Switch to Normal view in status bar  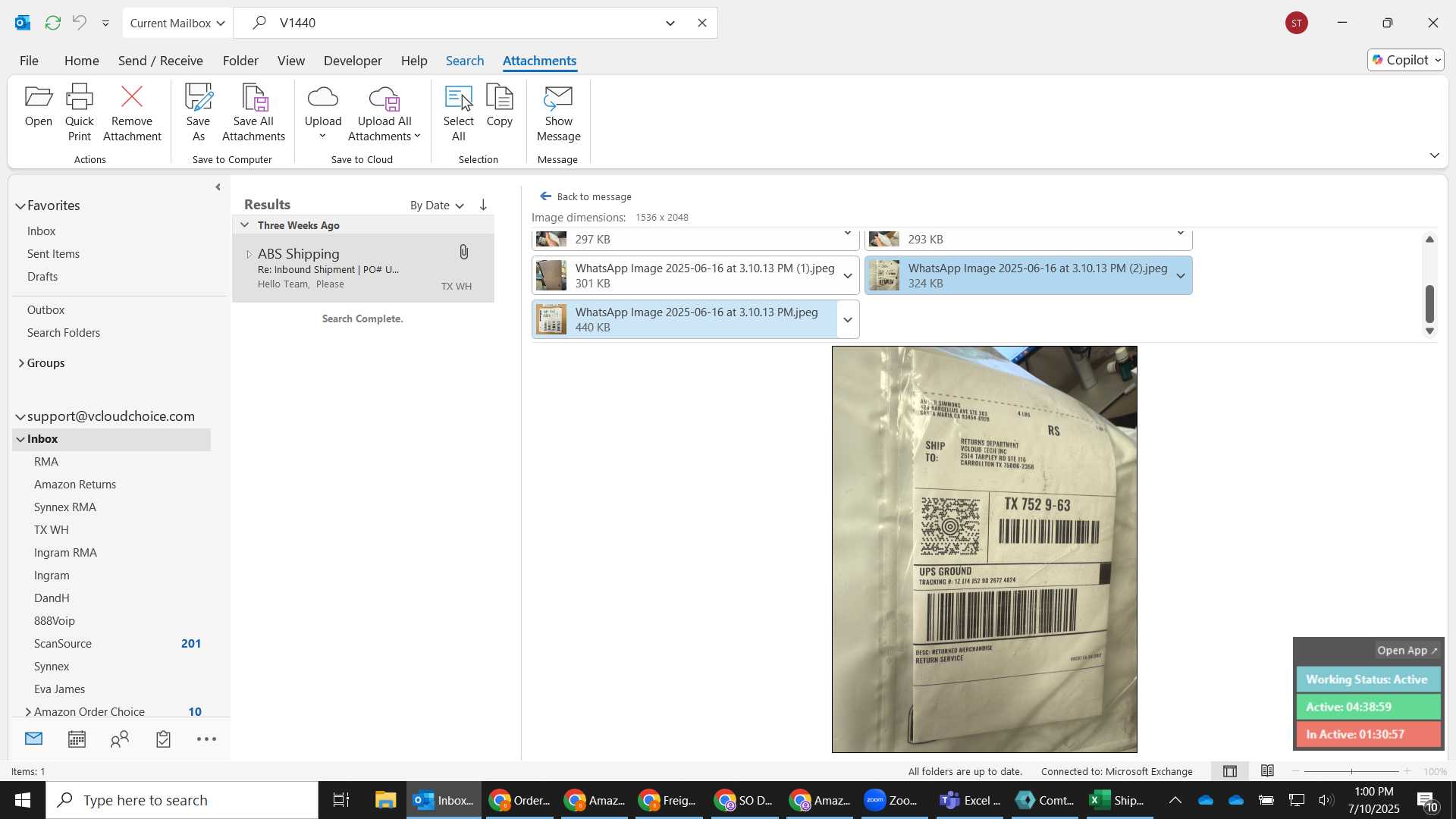click(x=1230, y=771)
